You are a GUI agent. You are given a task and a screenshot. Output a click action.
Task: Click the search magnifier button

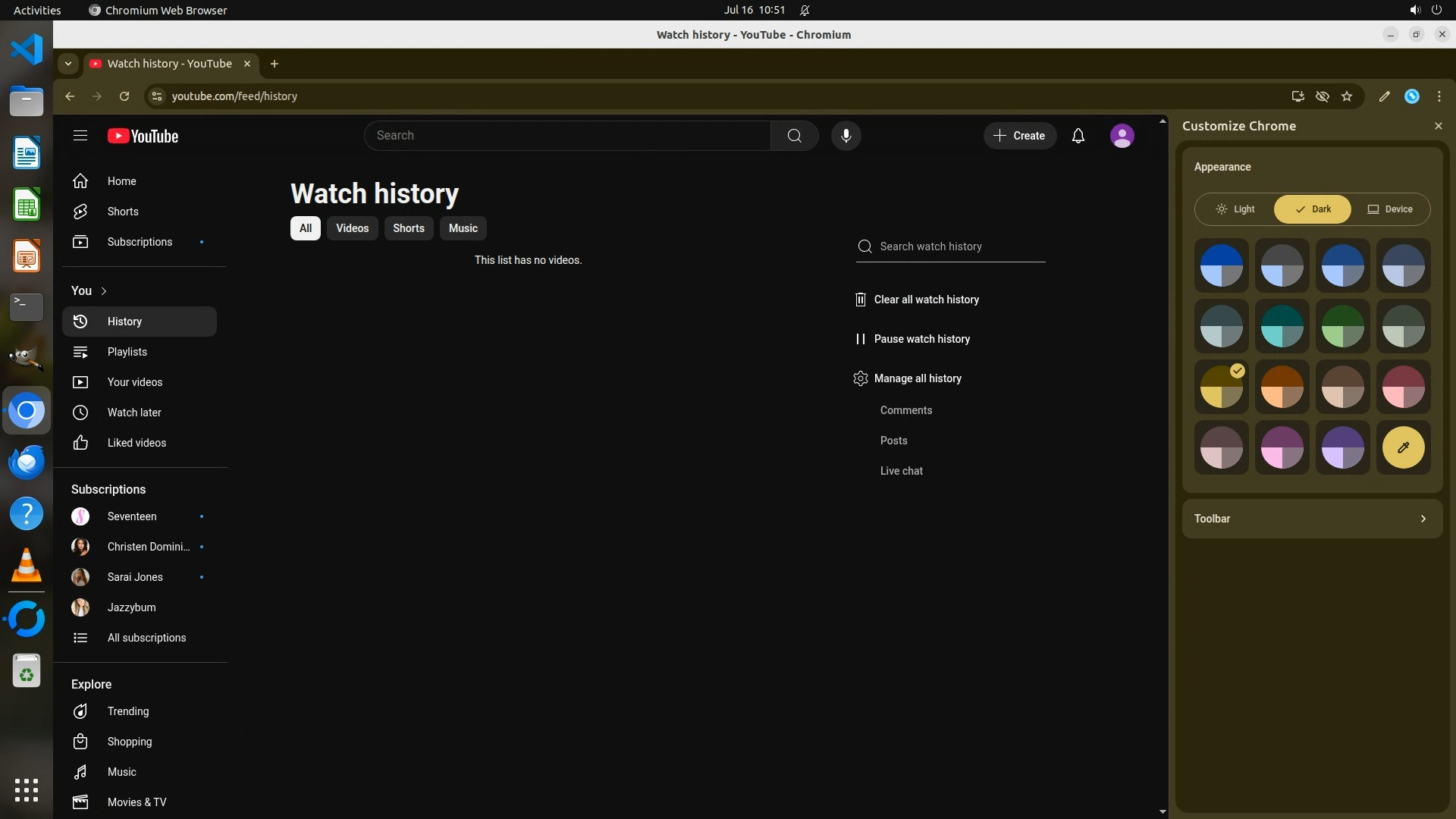[794, 136]
